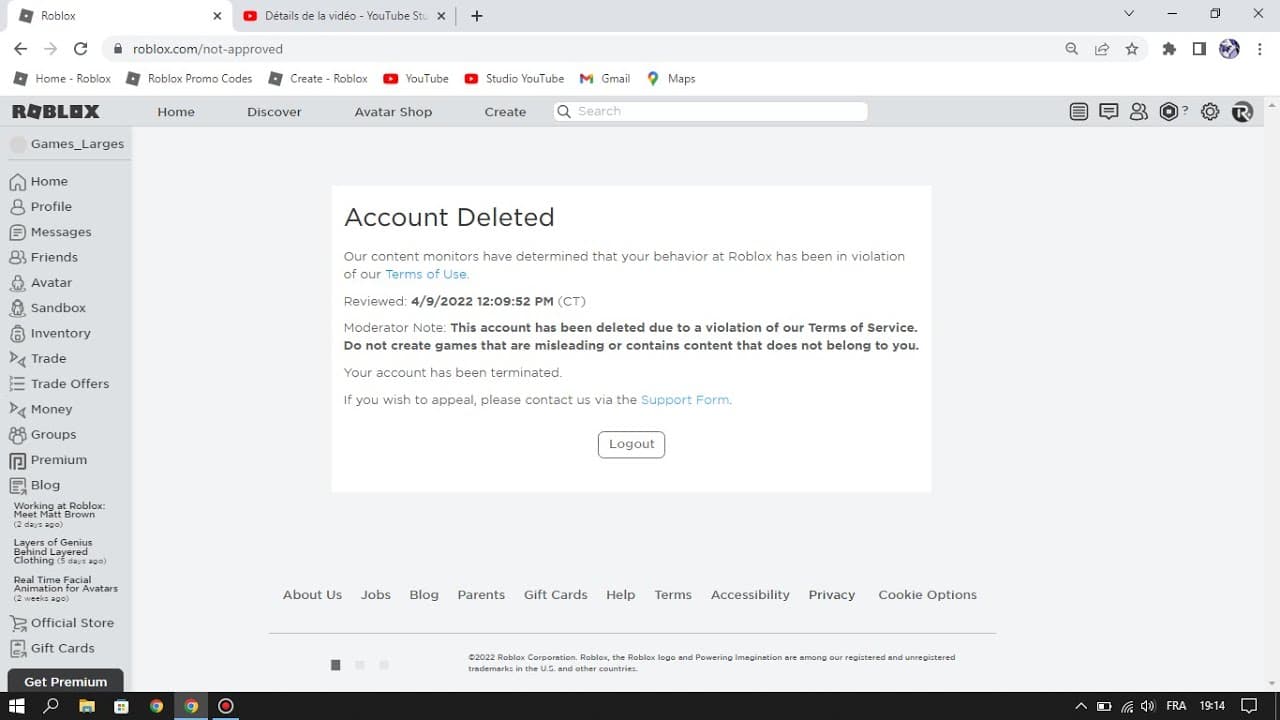Open the About Us footer link

point(312,595)
